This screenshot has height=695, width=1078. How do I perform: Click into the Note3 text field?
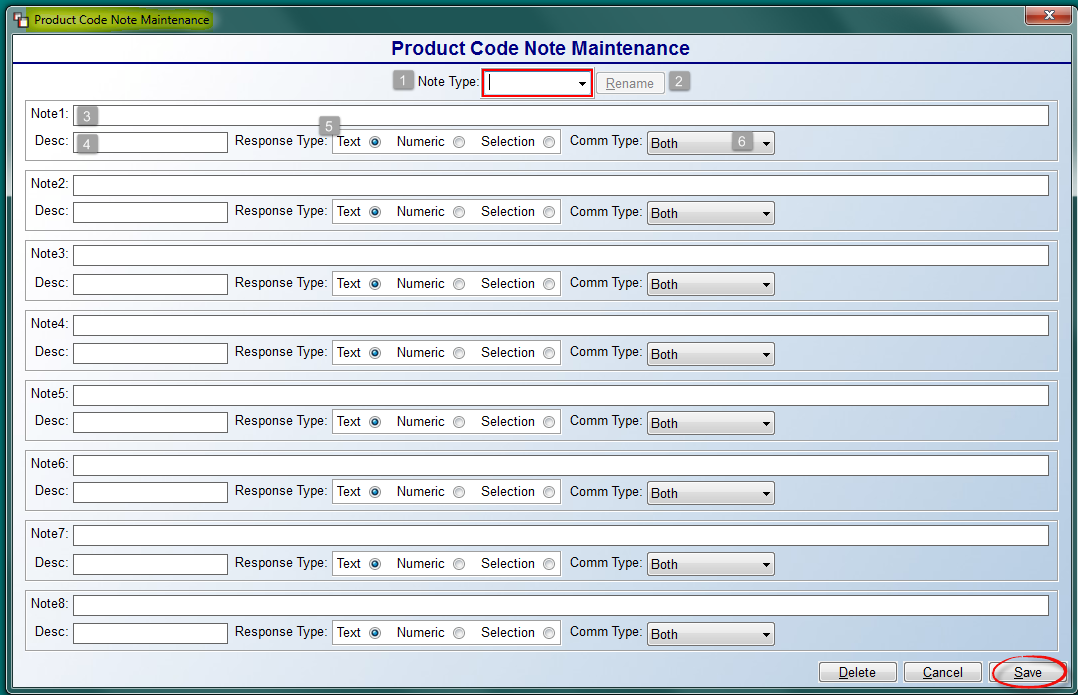pyautogui.click(x=561, y=255)
